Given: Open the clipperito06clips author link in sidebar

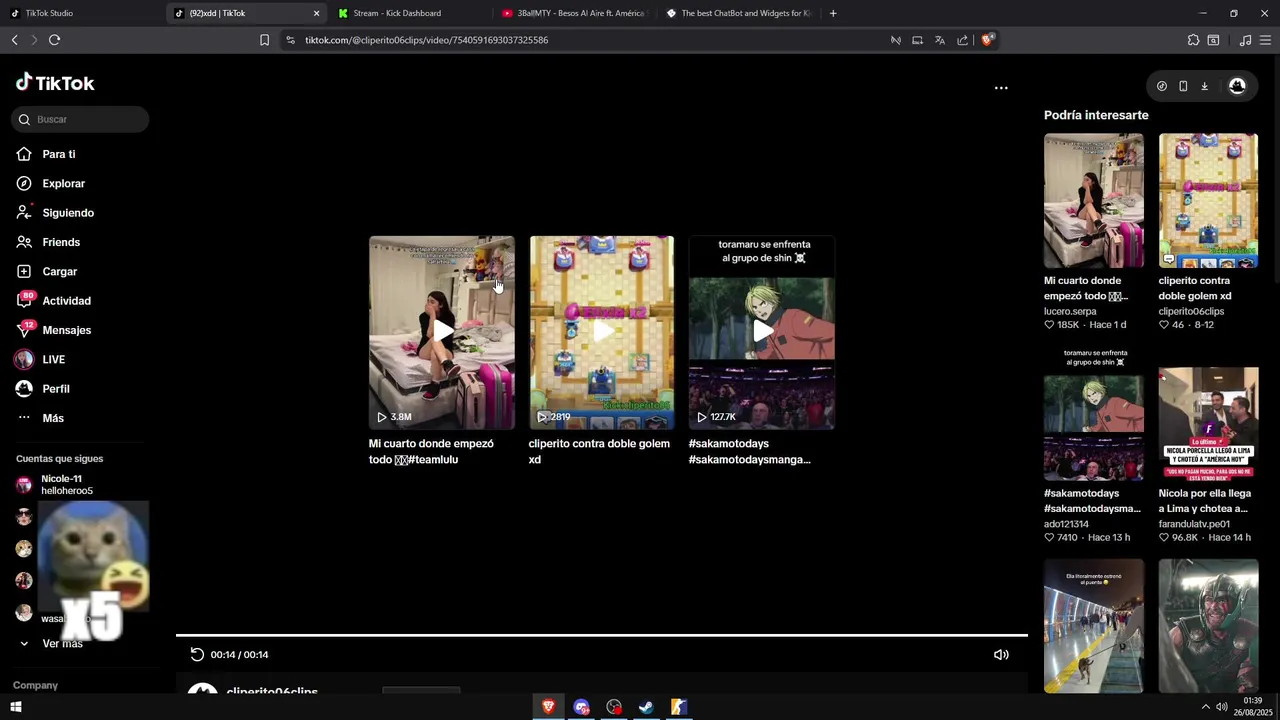Looking at the screenshot, I should tap(1191, 311).
